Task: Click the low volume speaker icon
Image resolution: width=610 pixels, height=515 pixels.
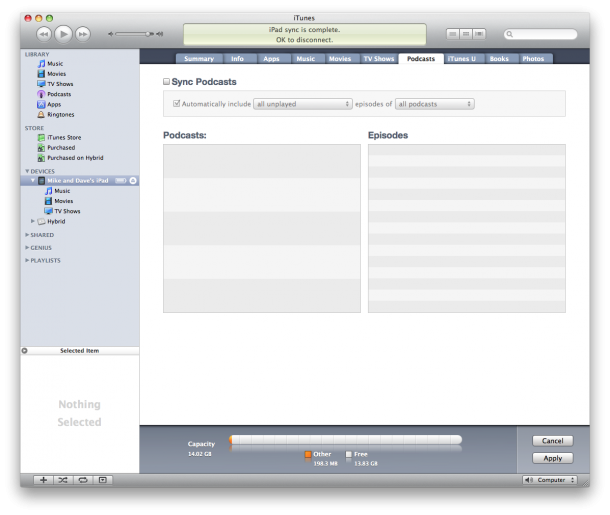Action: tap(110, 34)
